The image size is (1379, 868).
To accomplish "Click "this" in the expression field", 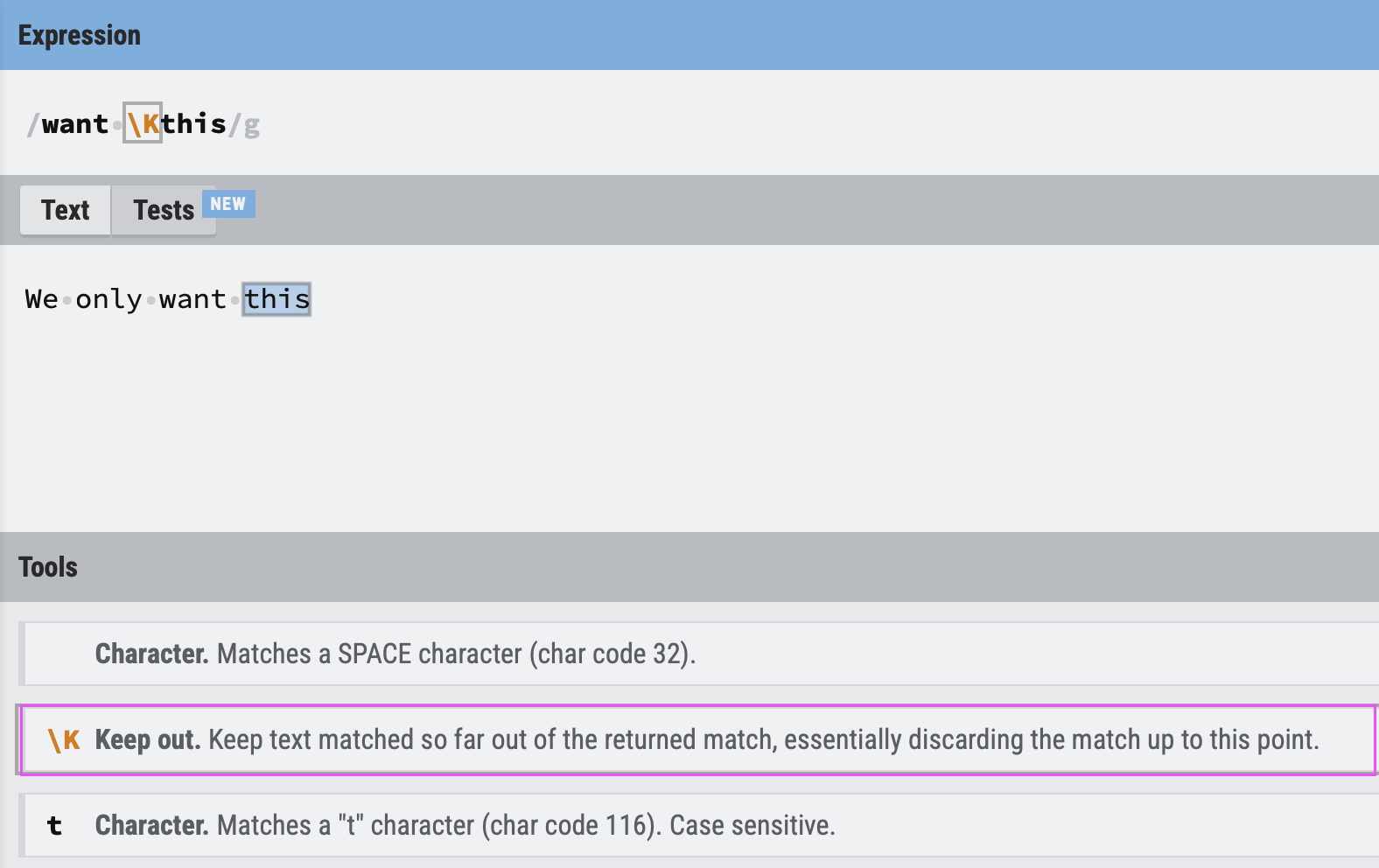I will point(193,124).
